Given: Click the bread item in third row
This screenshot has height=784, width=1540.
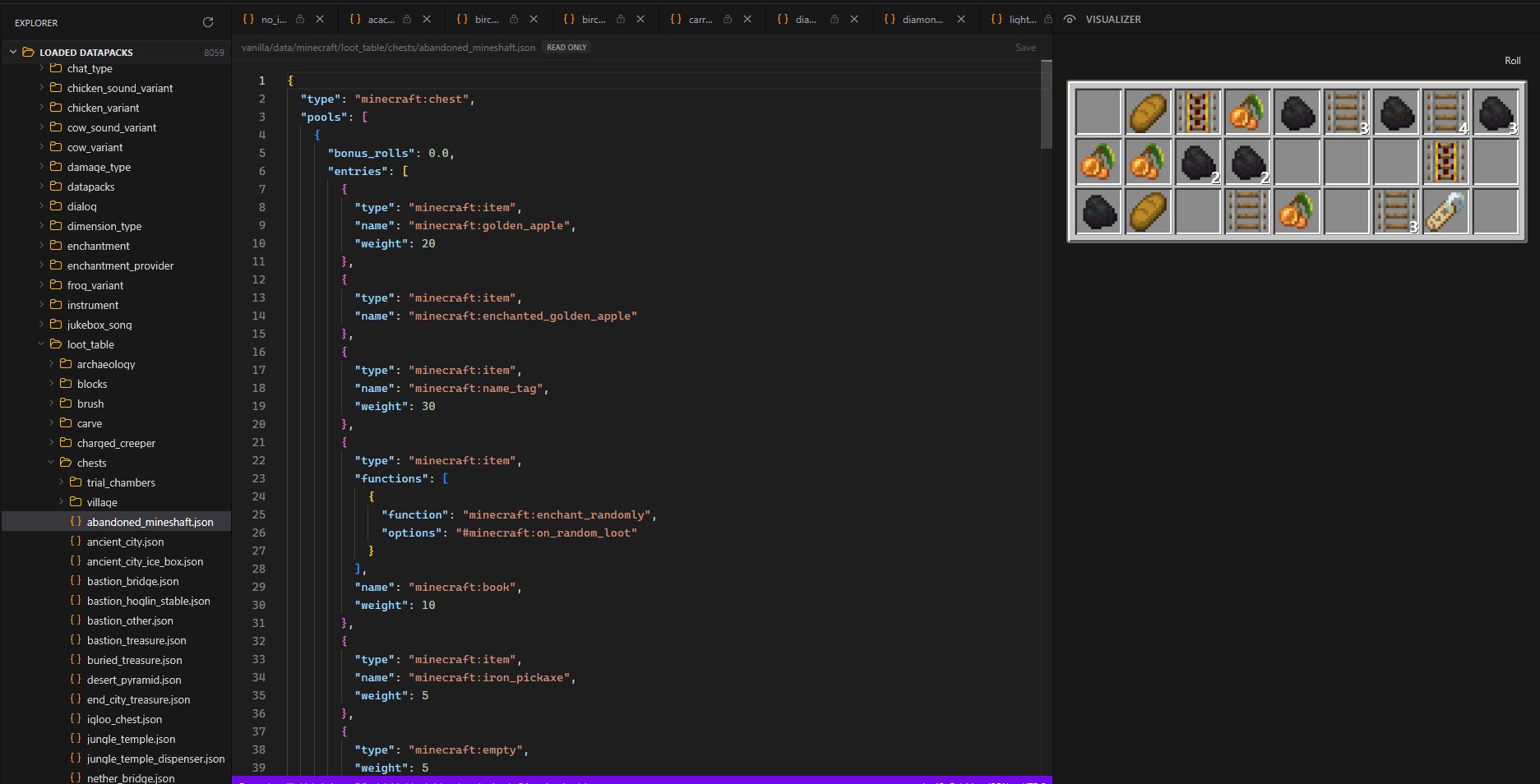Looking at the screenshot, I should 1148,210.
